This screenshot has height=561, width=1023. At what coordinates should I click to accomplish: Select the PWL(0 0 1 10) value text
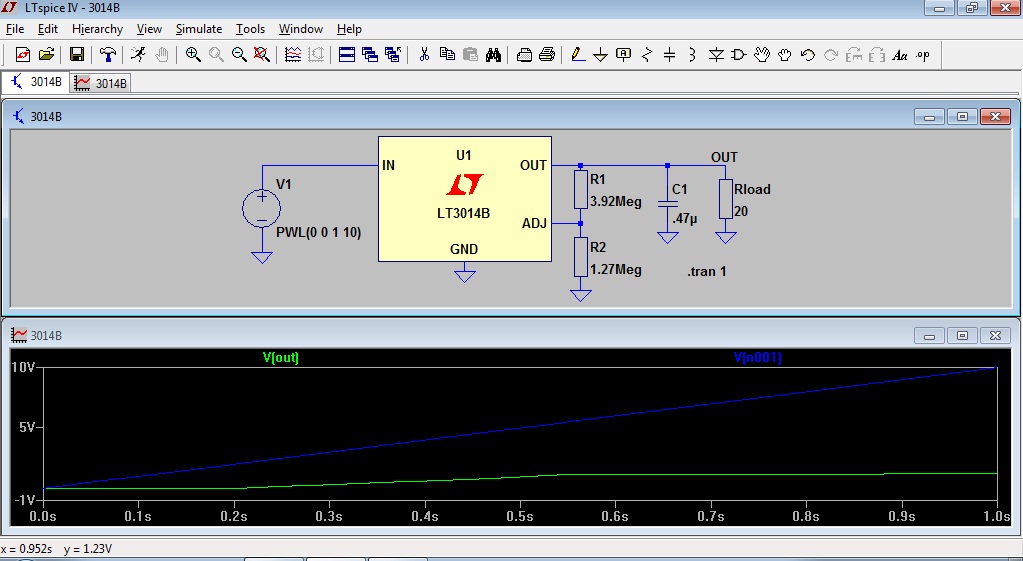(318, 232)
